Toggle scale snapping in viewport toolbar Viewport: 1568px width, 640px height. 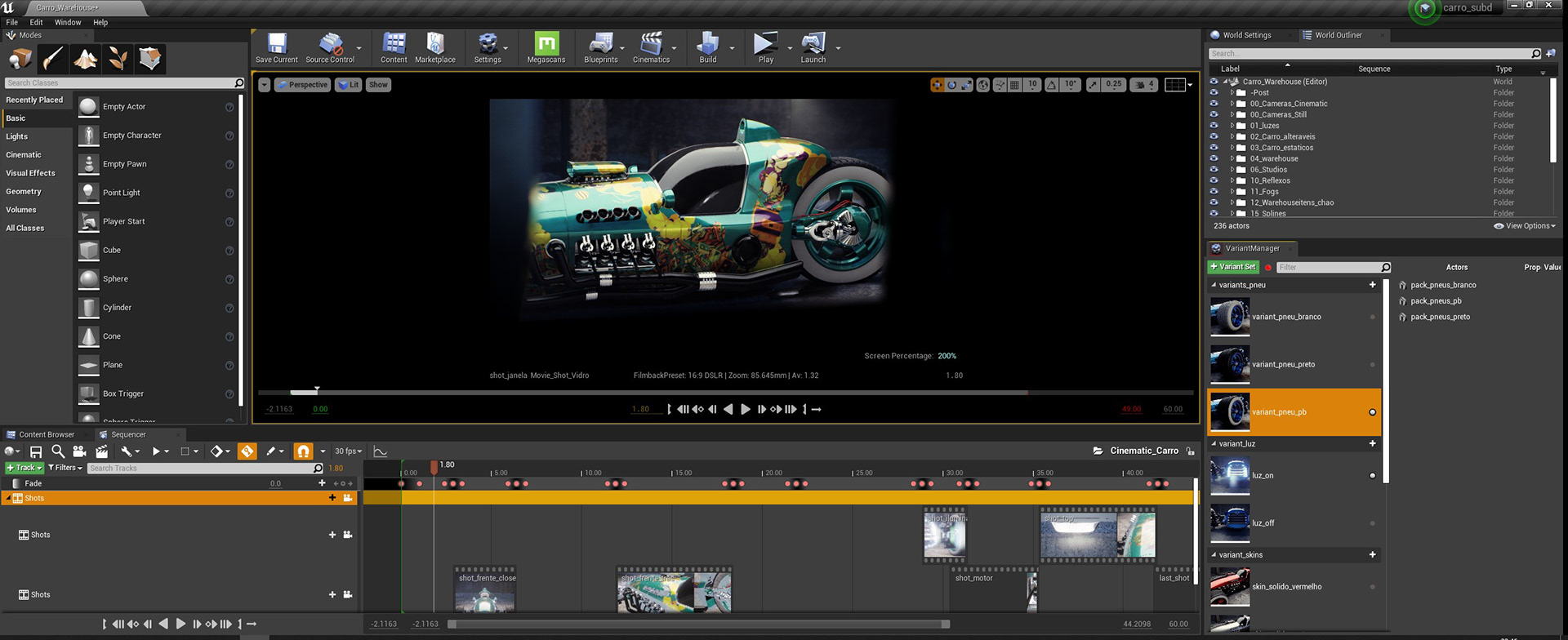[x=1093, y=85]
